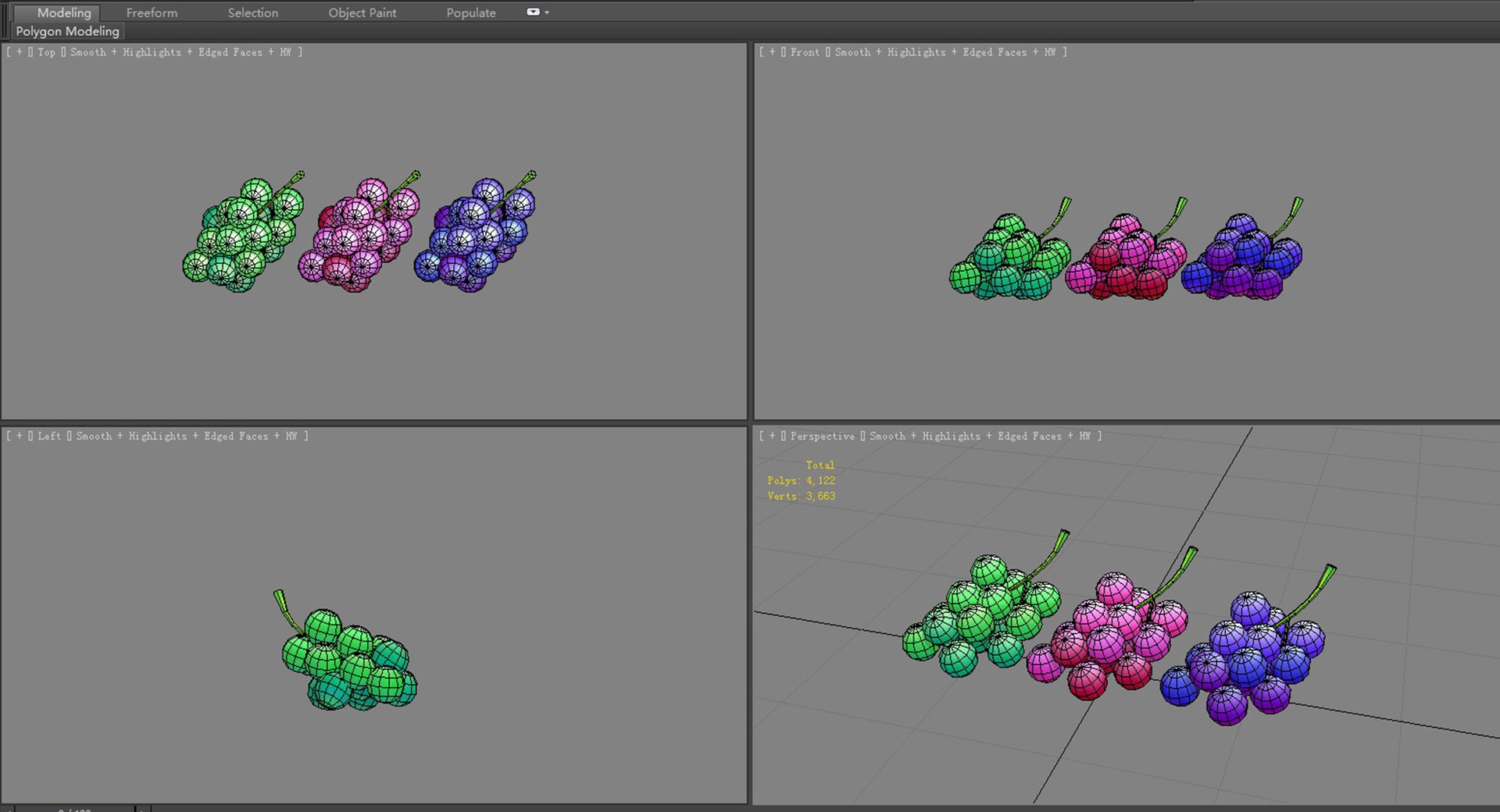Open Perspective viewport Smooth + Highlights shading menu
The height and width of the screenshot is (812, 1500).
tap(980, 436)
